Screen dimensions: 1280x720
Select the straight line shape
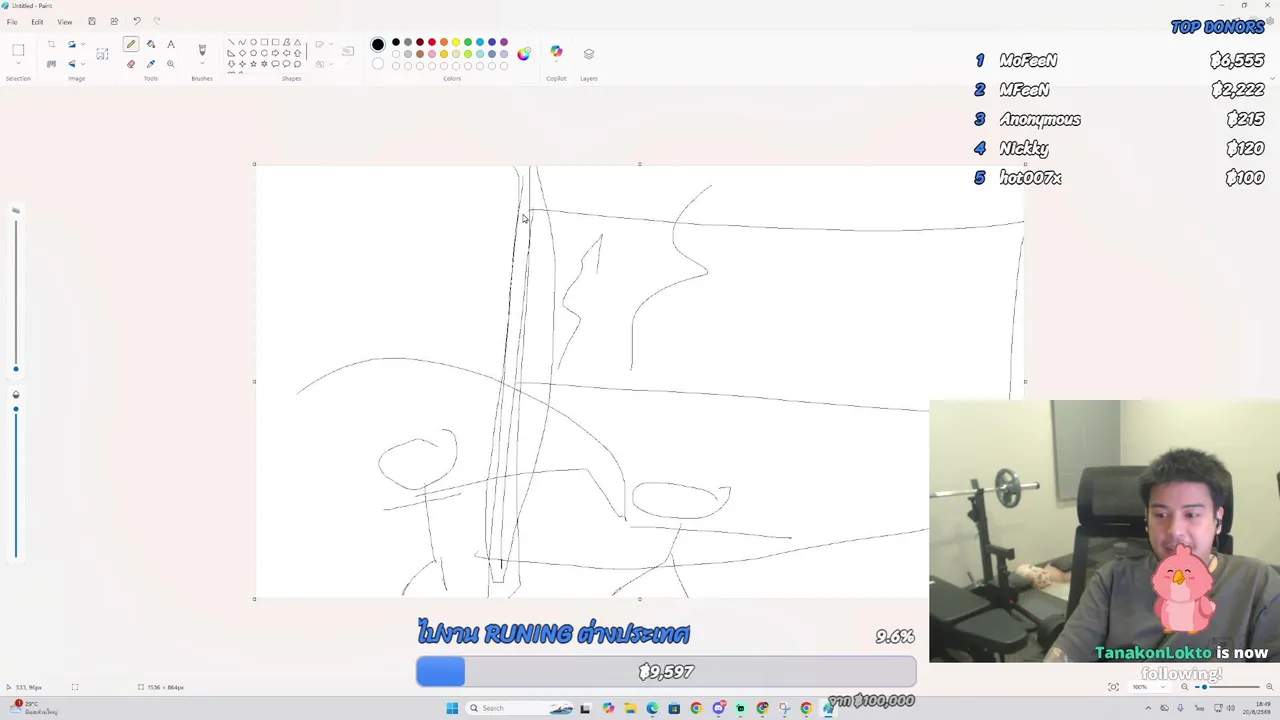231,42
